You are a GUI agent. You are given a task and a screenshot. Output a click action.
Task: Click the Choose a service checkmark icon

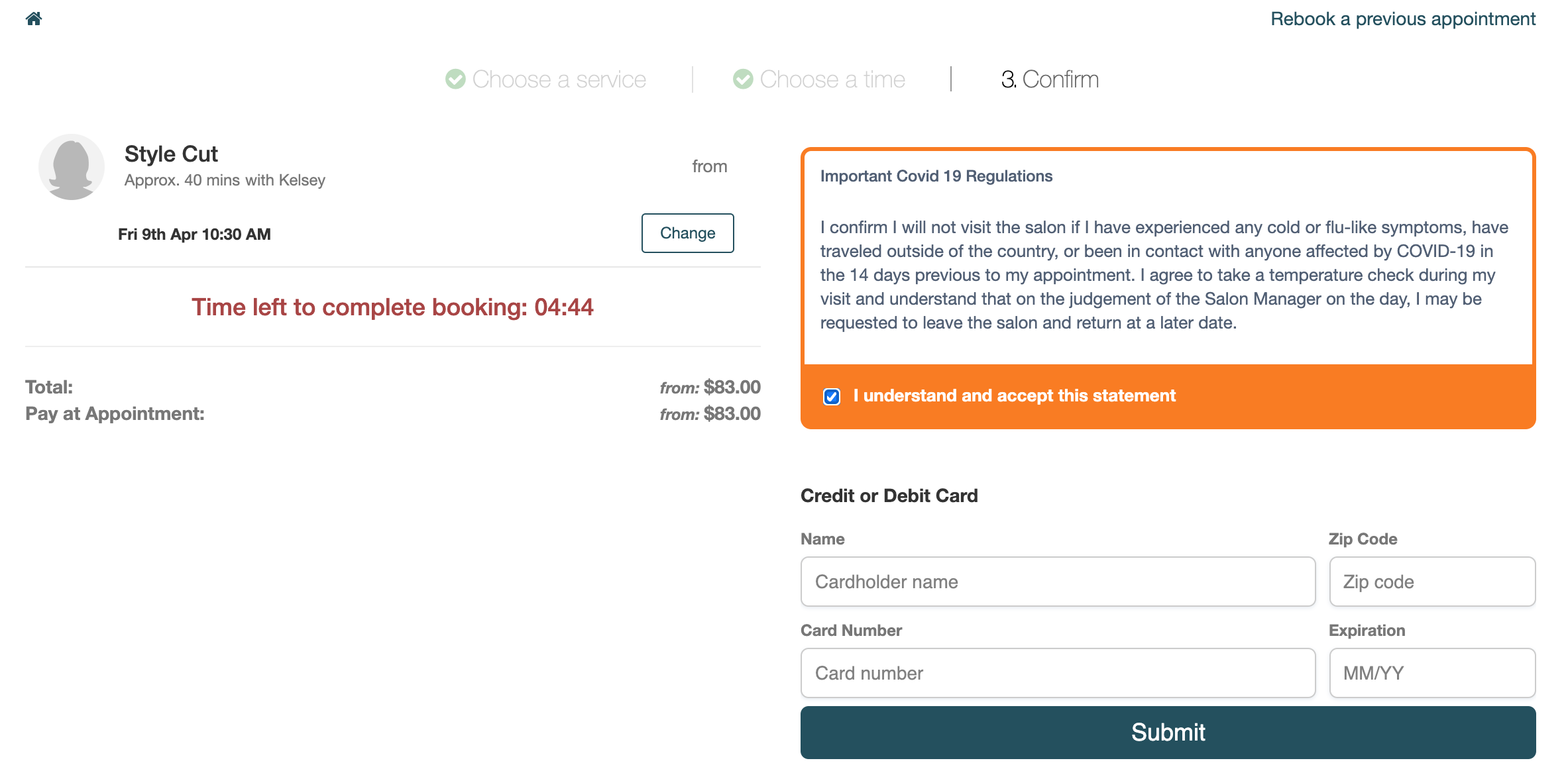pyautogui.click(x=455, y=79)
